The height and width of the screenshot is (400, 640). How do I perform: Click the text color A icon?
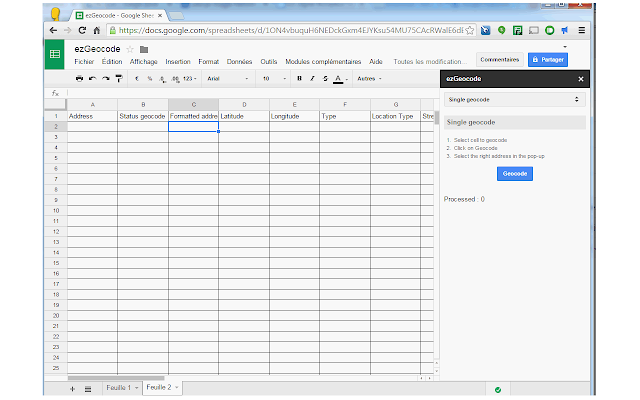pos(338,78)
